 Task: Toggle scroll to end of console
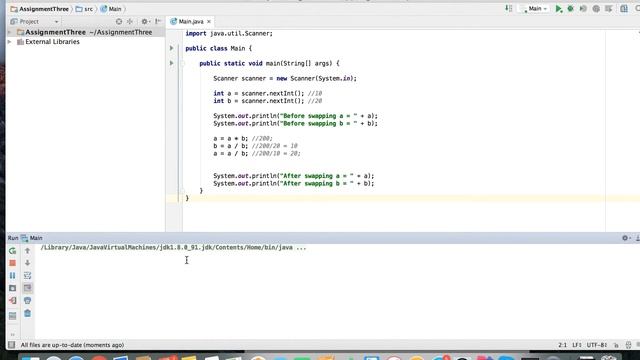click(27, 288)
